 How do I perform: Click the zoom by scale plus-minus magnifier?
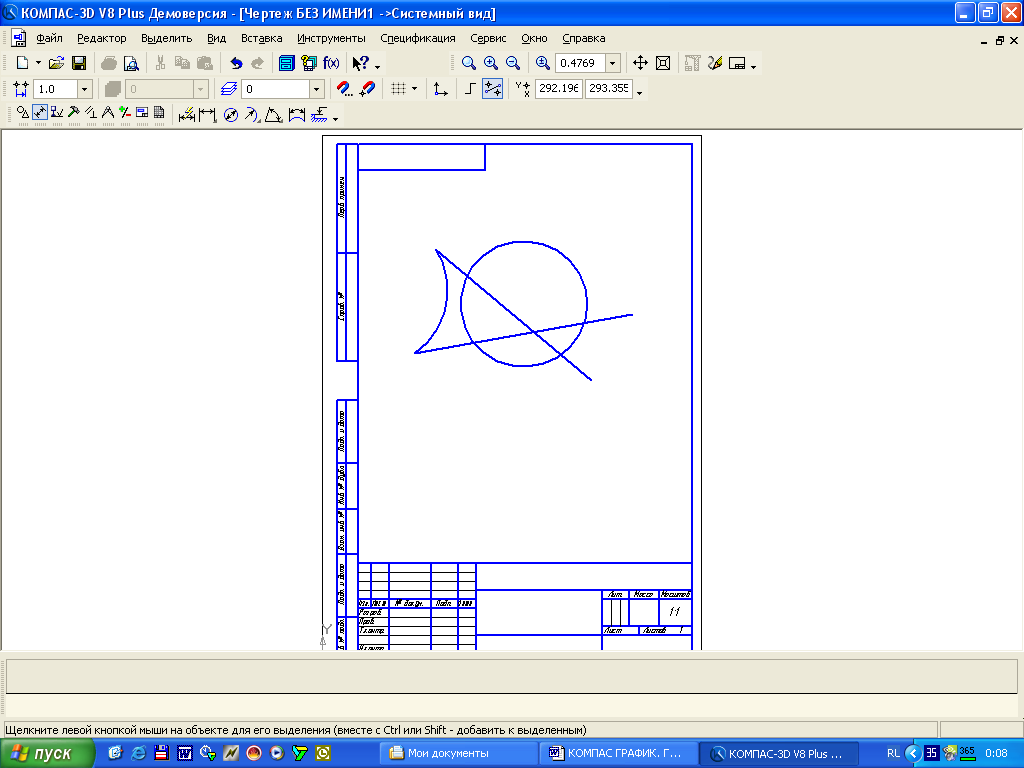pyautogui.click(x=542, y=63)
